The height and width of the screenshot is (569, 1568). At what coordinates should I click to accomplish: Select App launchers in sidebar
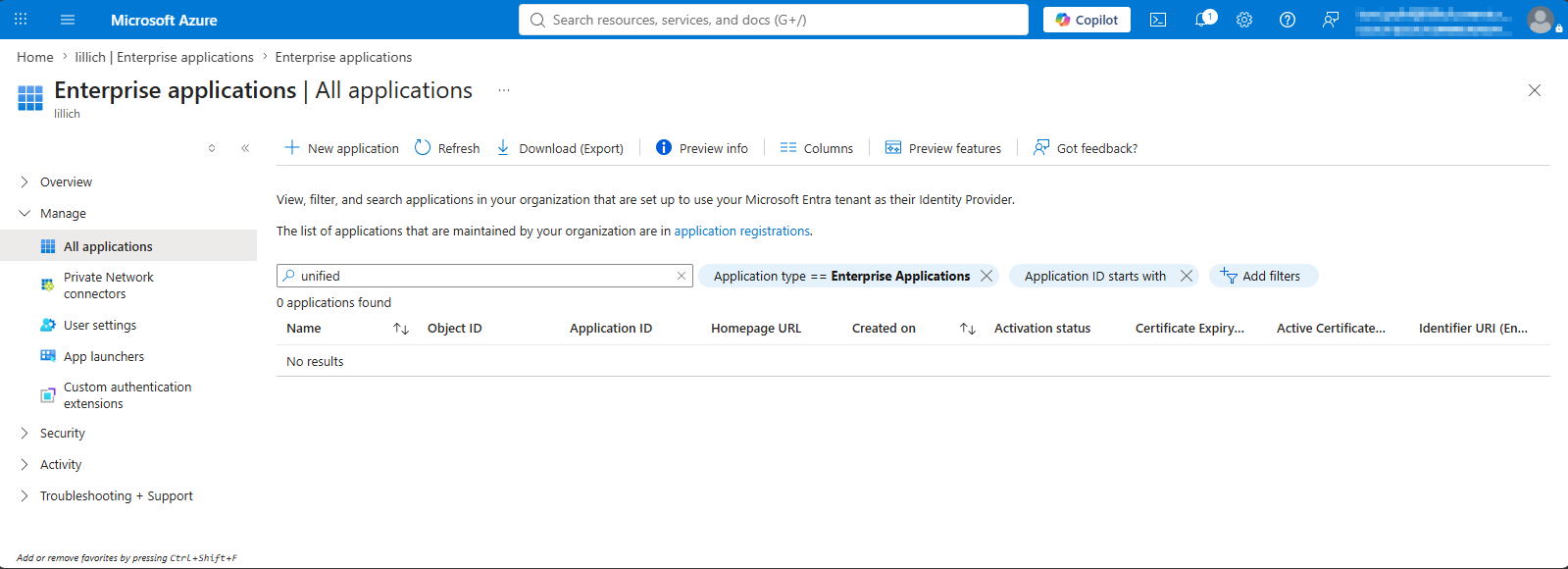coord(103,356)
